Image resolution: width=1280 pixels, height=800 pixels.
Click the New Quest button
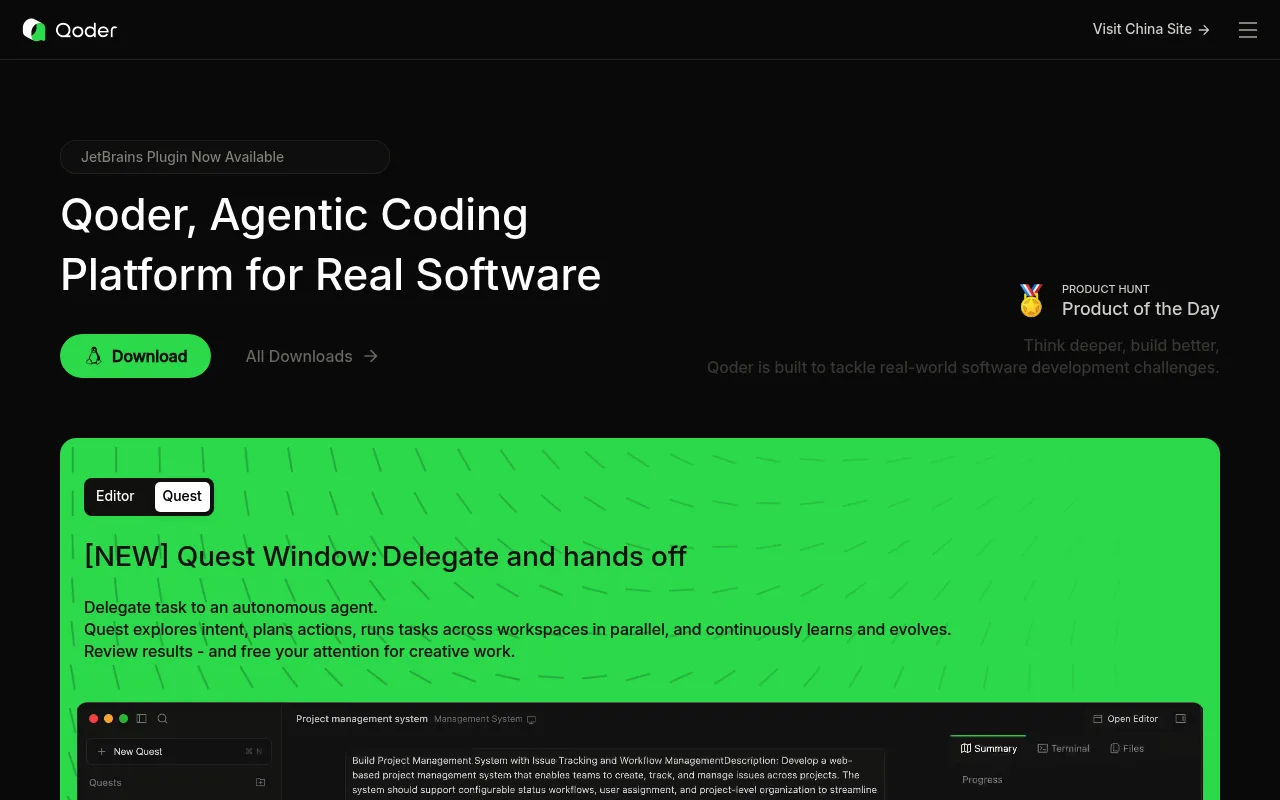point(178,751)
